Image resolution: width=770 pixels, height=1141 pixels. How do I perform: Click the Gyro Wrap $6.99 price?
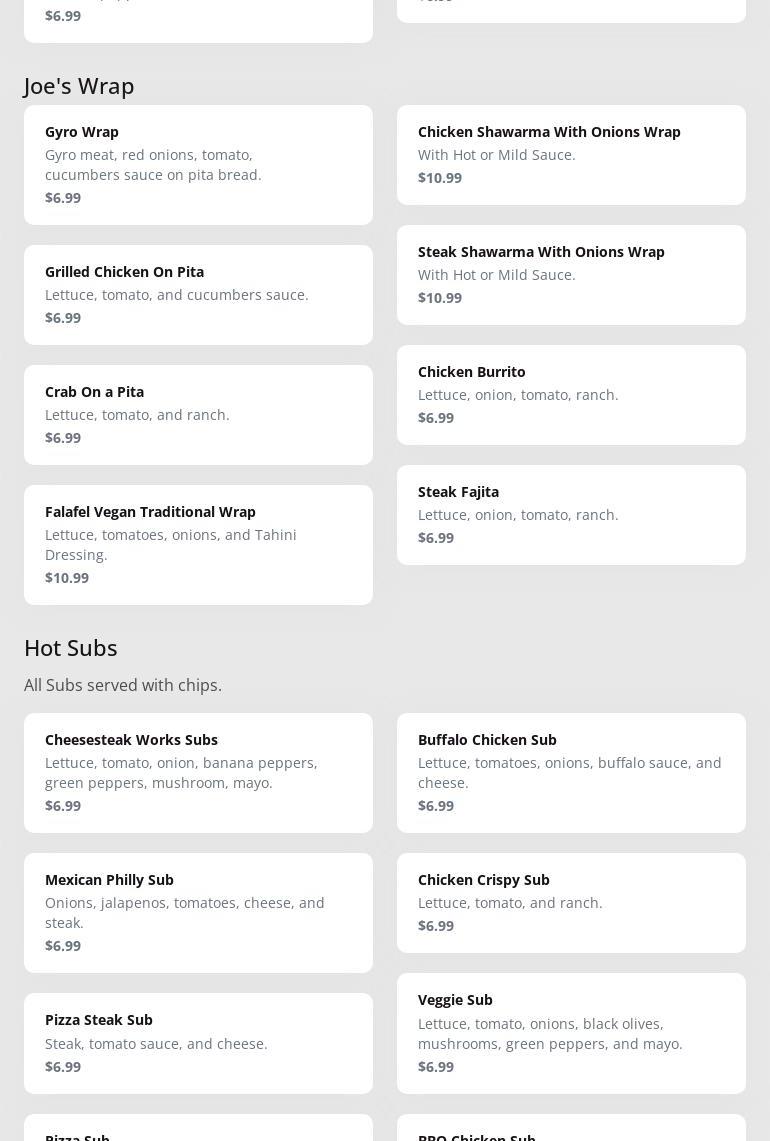pyautogui.click(x=63, y=198)
